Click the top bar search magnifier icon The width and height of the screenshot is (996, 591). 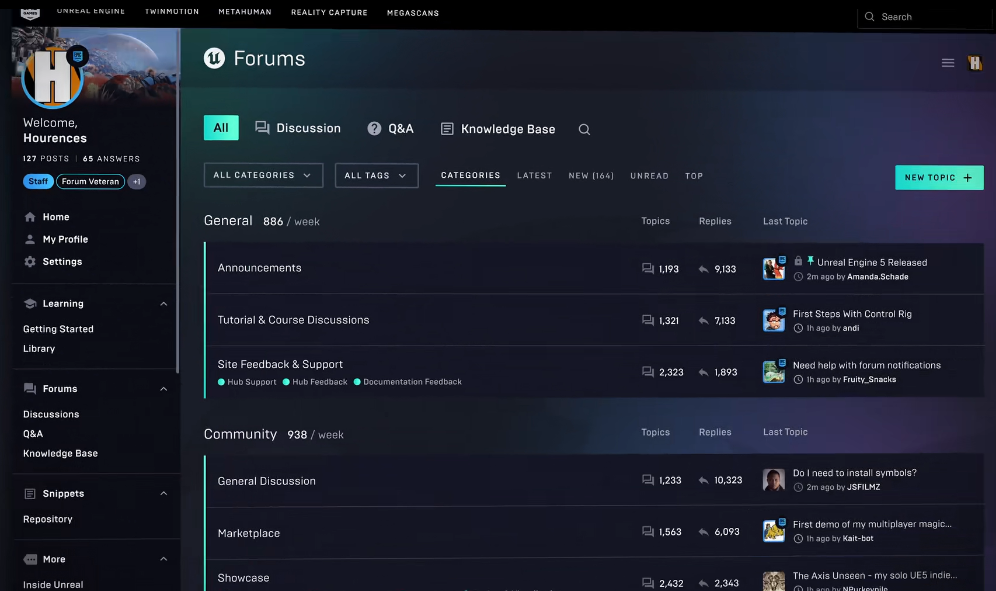870,17
